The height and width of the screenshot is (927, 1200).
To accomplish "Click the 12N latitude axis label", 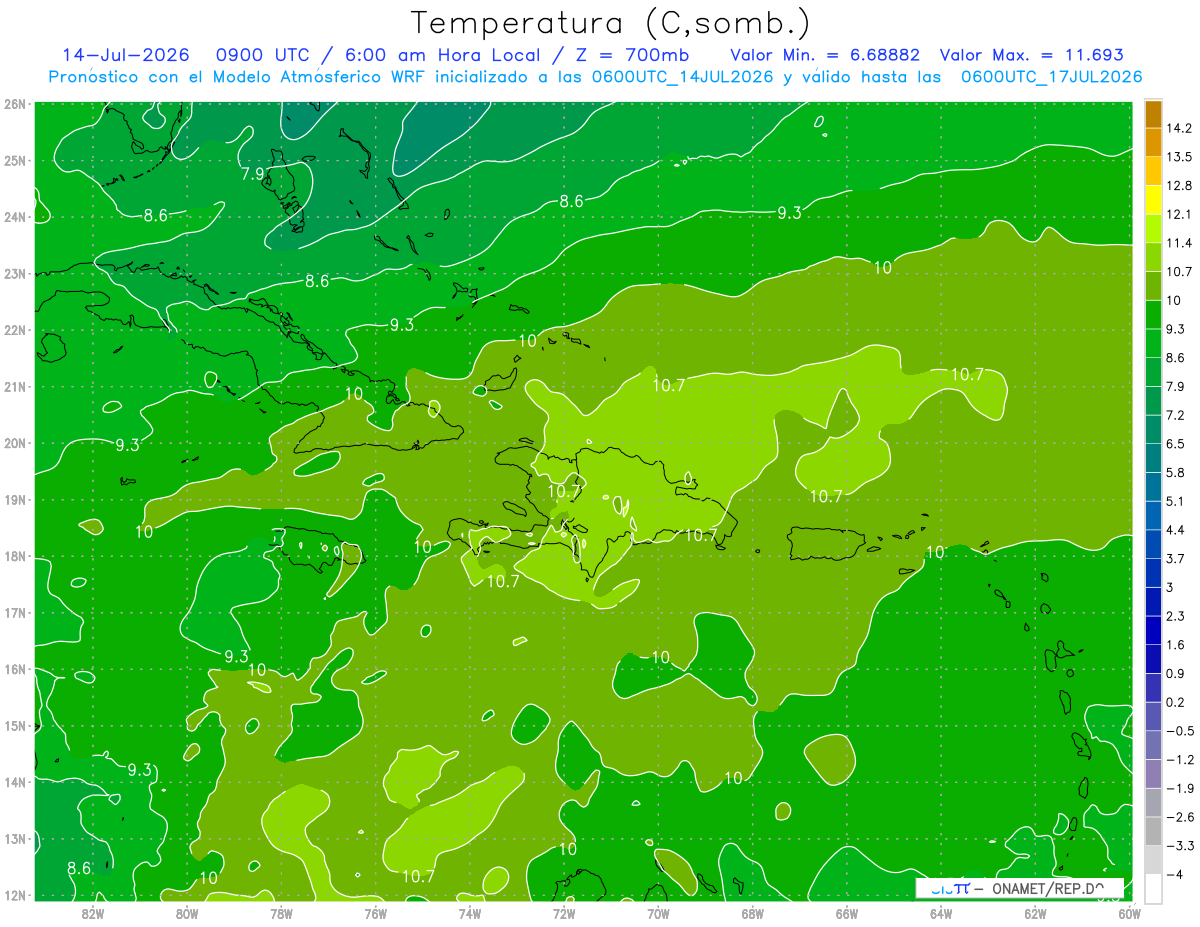I will coord(15,895).
